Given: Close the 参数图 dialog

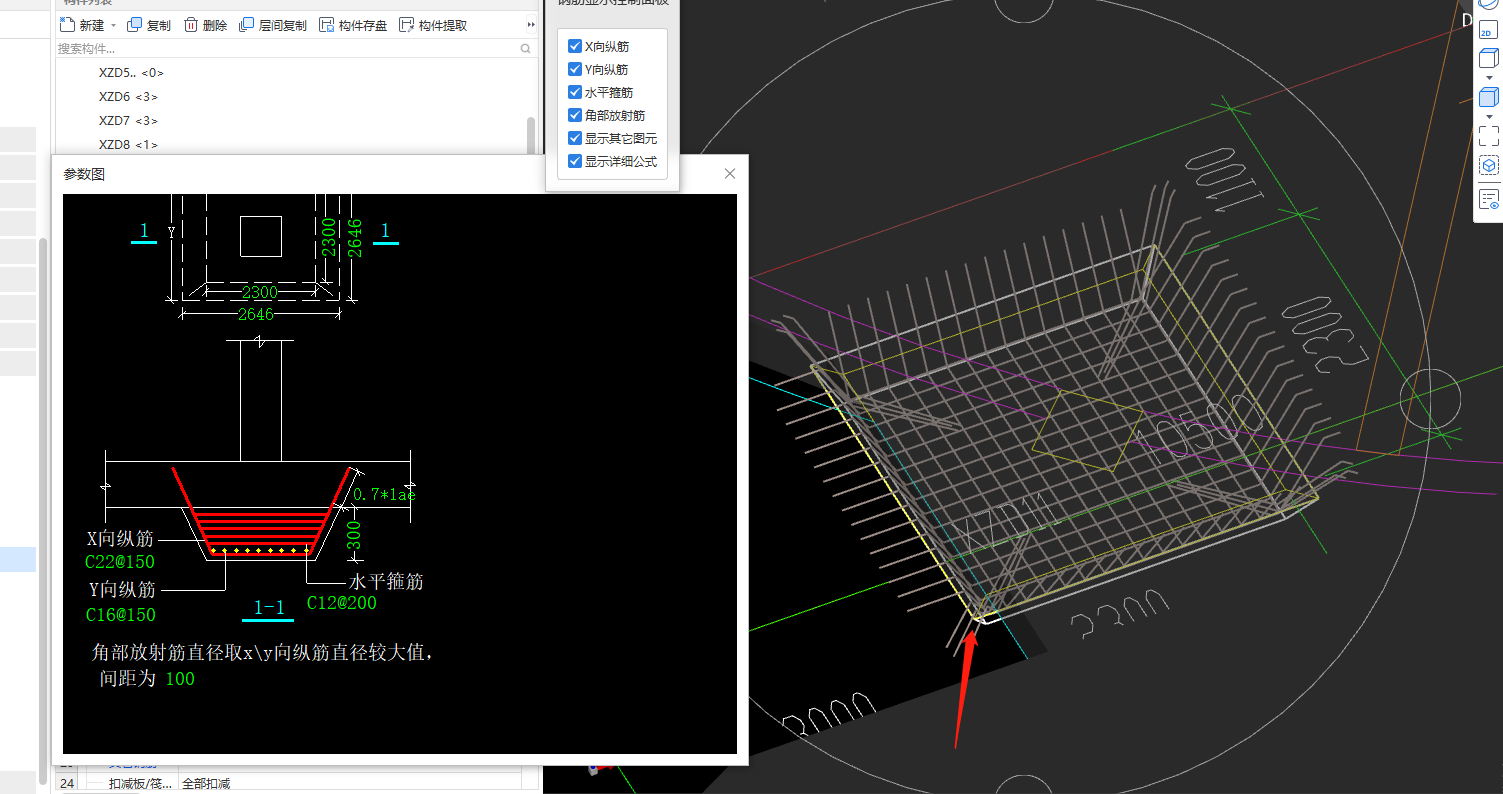Looking at the screenshot, I should pos(730,174).
